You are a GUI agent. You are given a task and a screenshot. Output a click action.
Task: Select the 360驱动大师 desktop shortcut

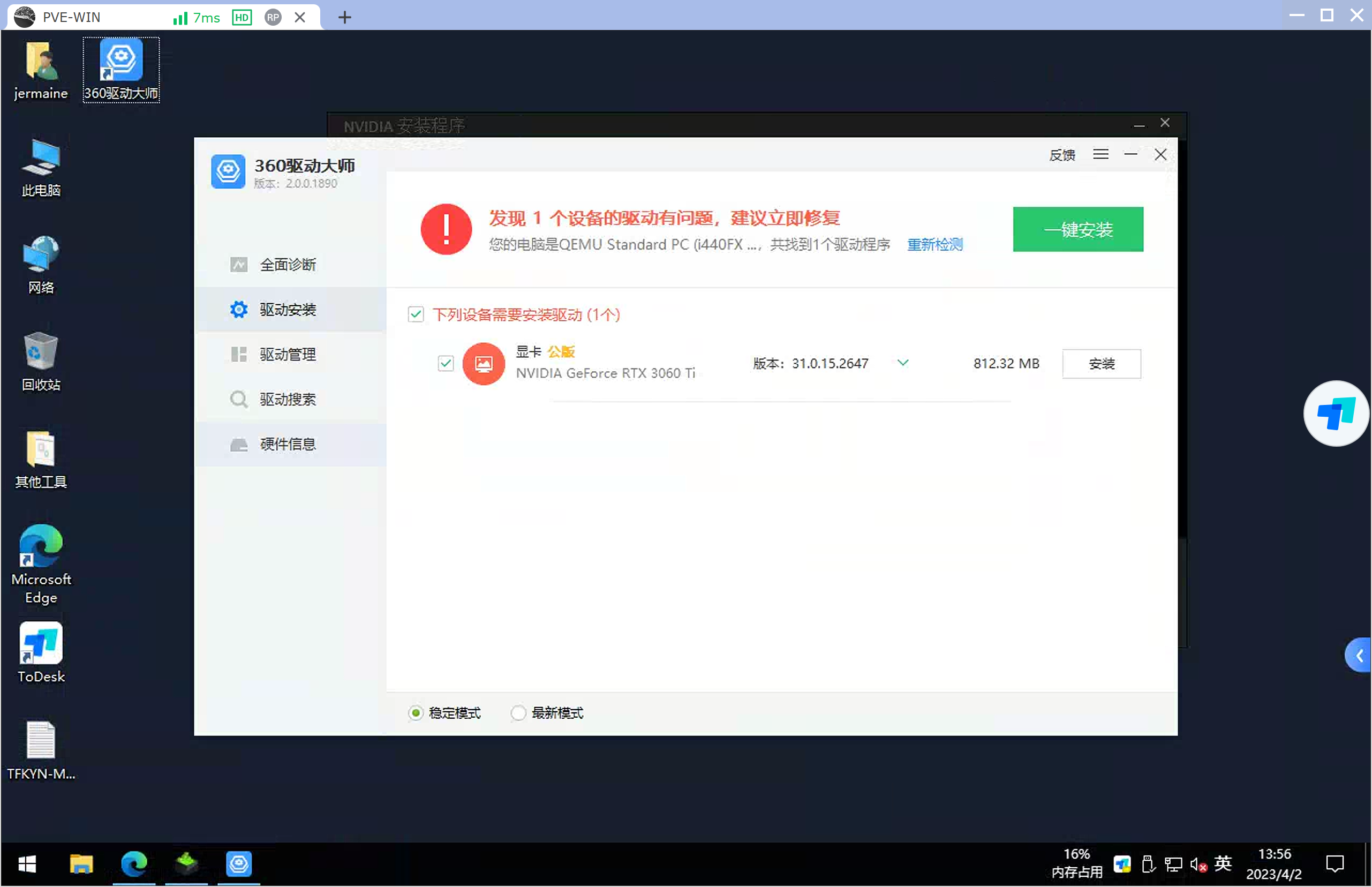(121, 70)
